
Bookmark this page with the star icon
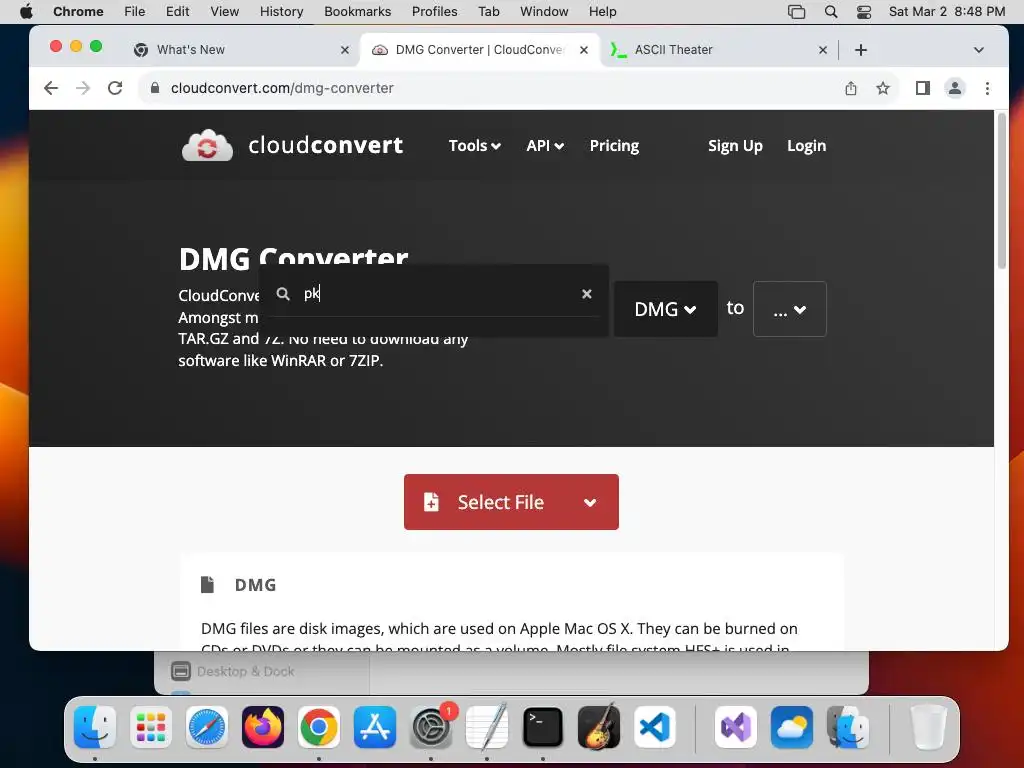[x=883, y=88]
